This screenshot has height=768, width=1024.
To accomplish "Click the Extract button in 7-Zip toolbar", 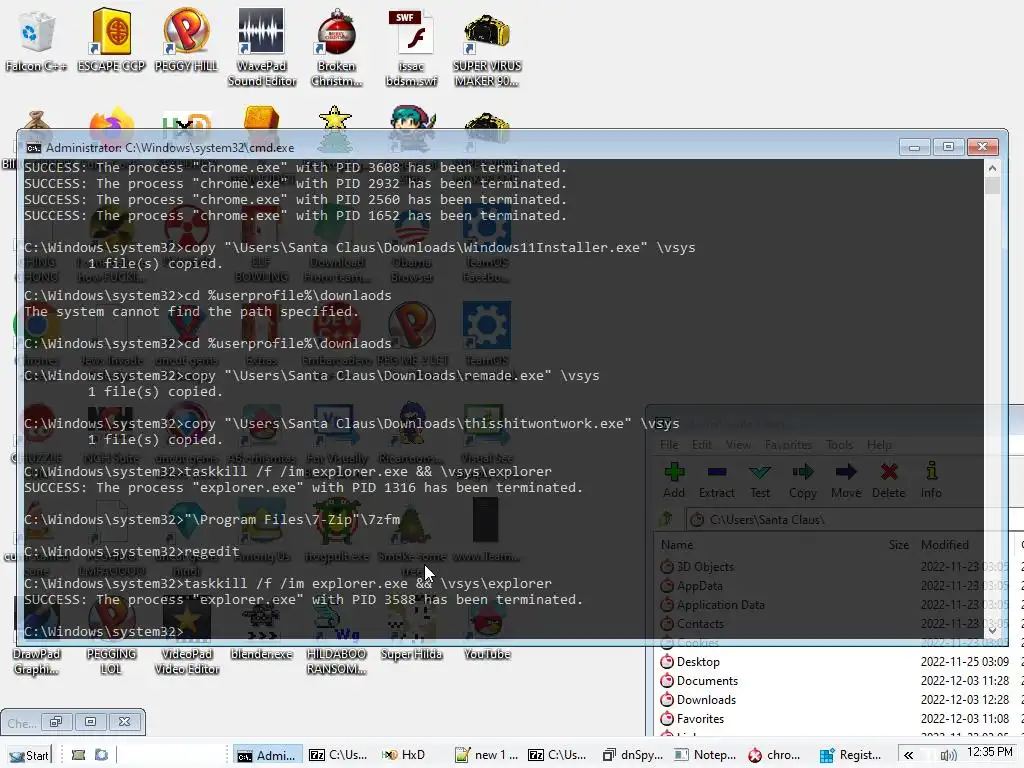I will (x=716, y=480).
